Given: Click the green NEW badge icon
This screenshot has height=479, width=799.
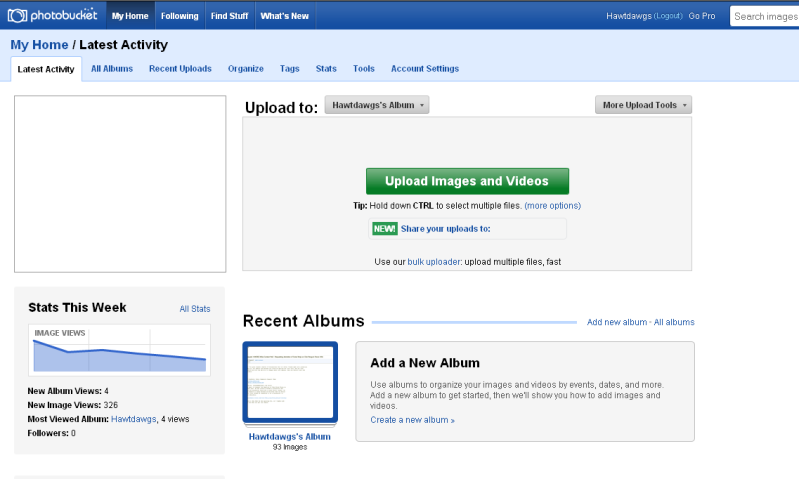Looking at the screenshot, I should [x=385, y=228].
